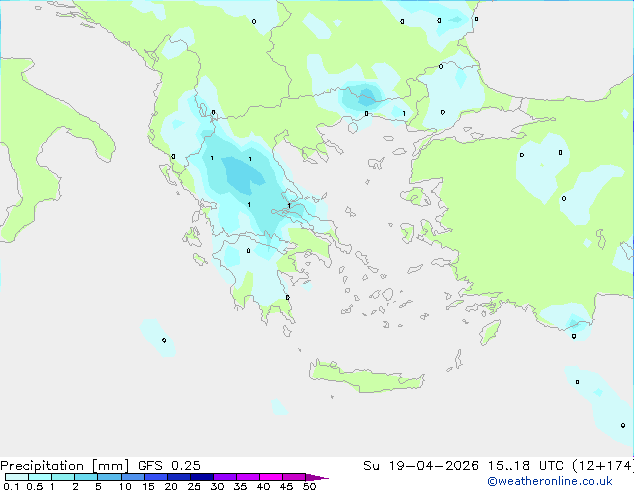Click the "GFS 0.25" model label

pos(169,466)
